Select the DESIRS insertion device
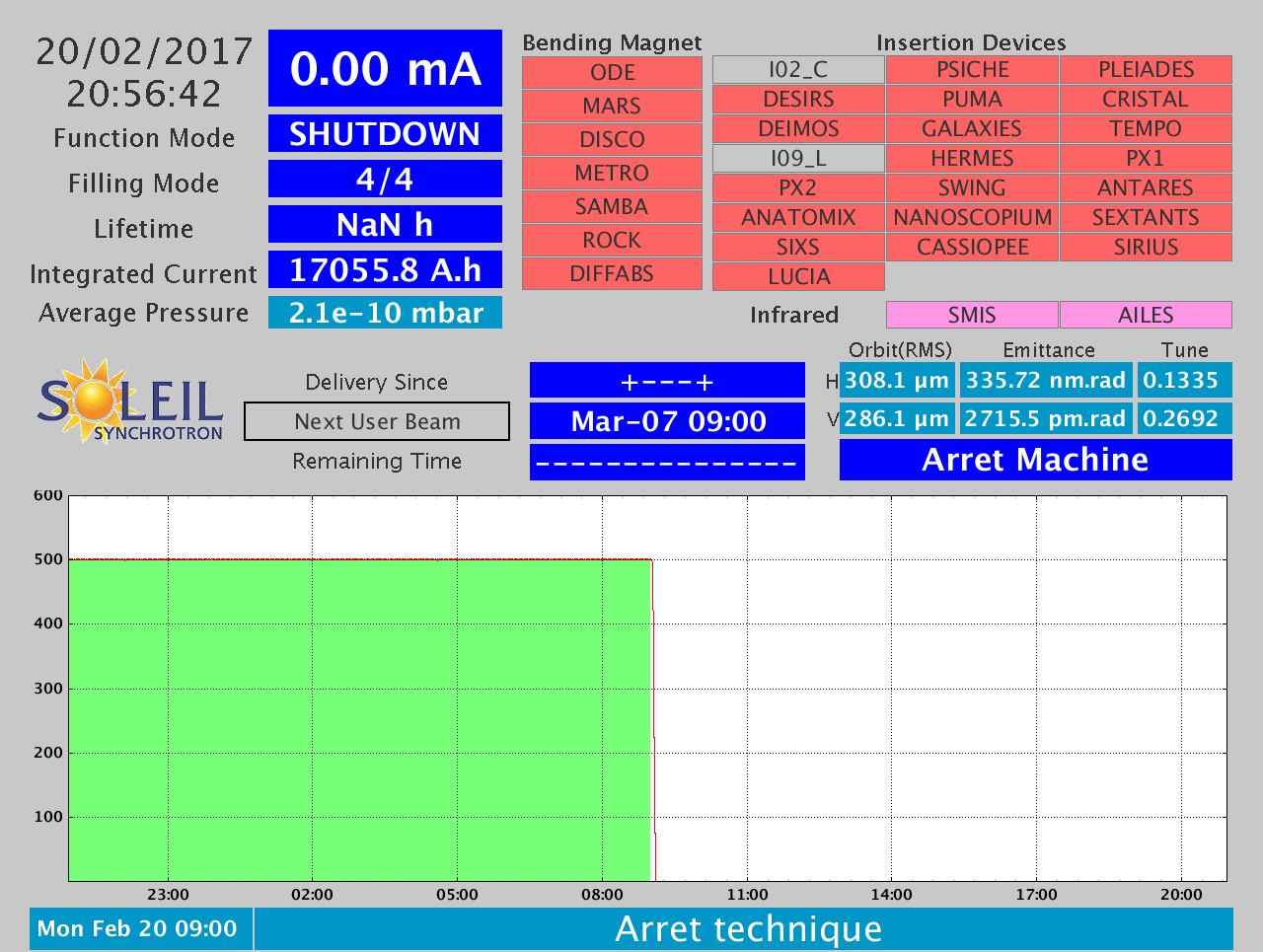Viewport: 1263px width, 952px height. point(798,100)
